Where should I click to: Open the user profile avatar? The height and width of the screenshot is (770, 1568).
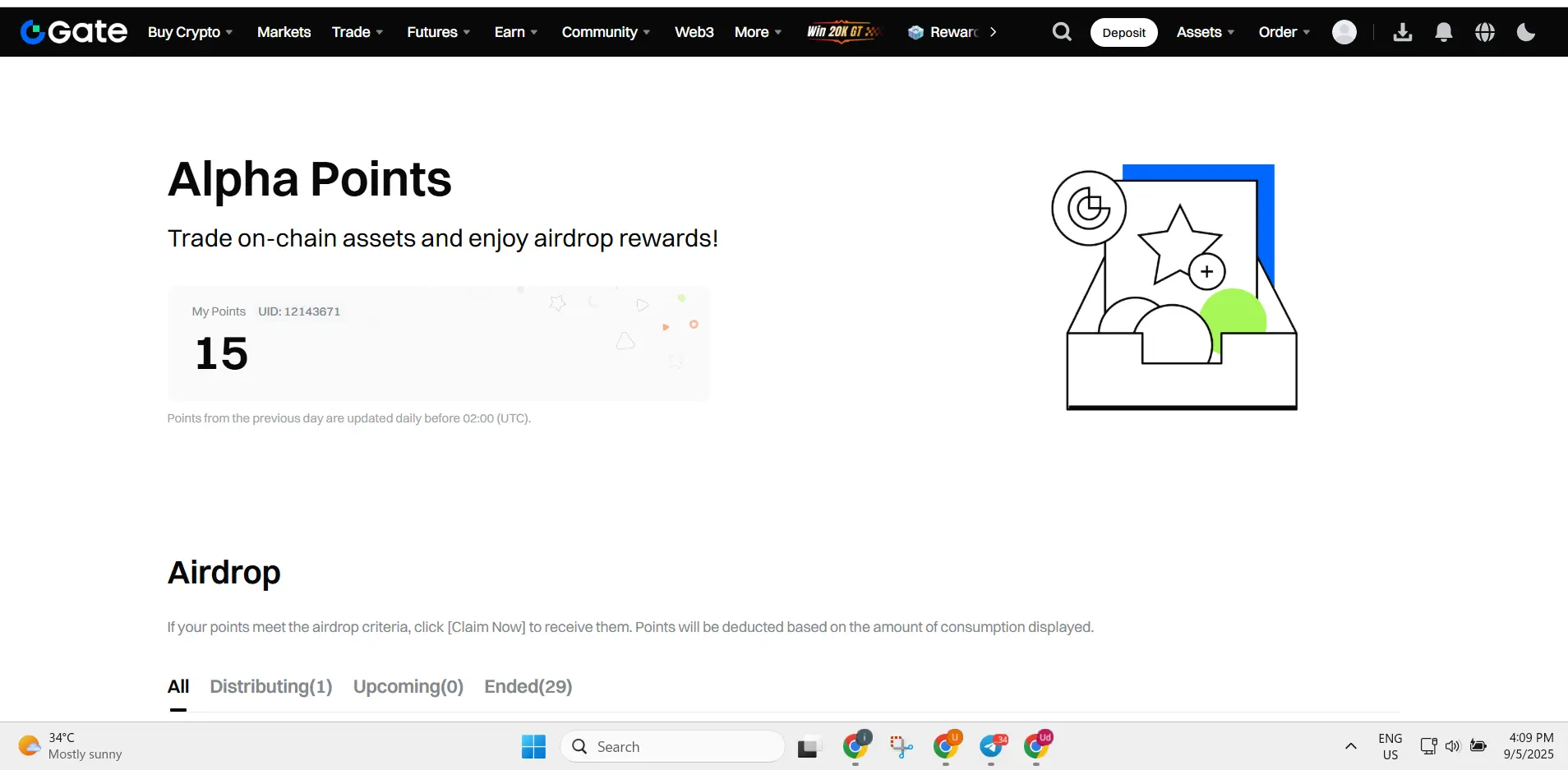coord(1344,32)
